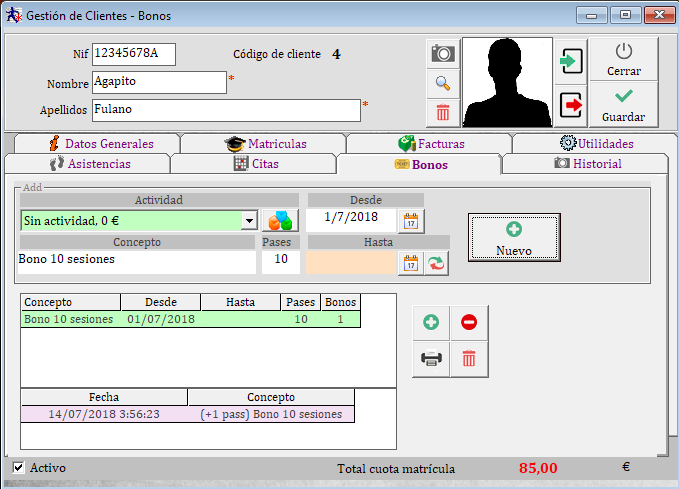Image resolution: width=679 pixels, height=489 pixels.
Task: Click the (+1 pass) Bono 10 sesiones entry
Action: click(271, 414)
